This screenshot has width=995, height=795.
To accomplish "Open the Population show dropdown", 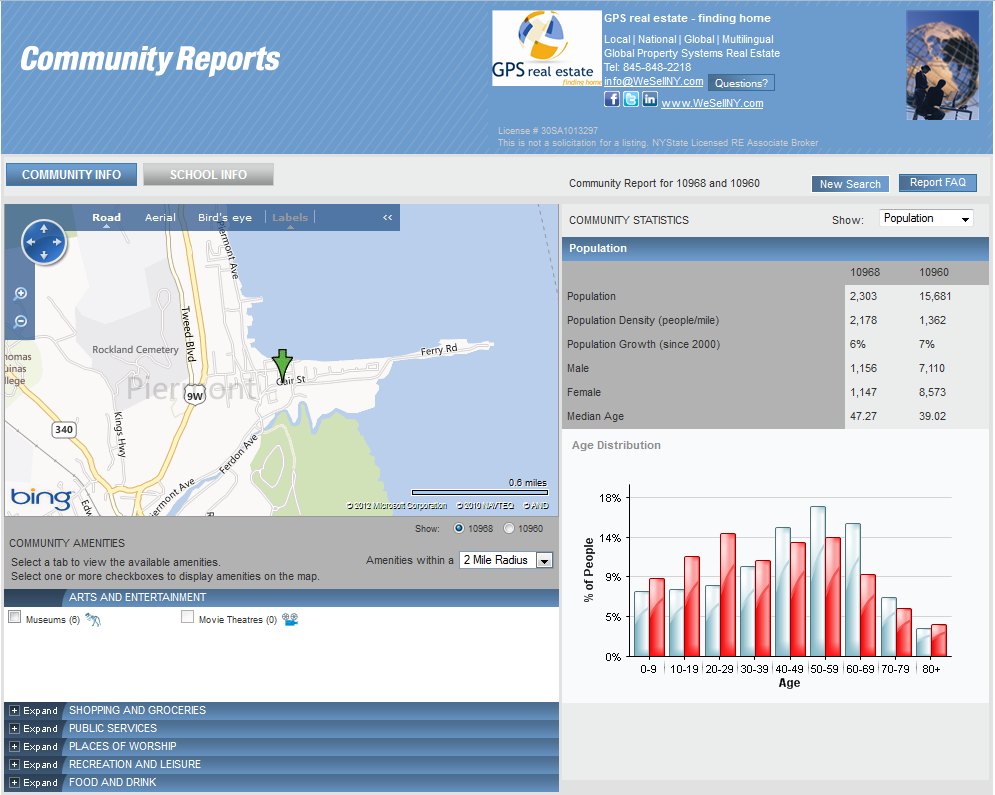I will tap(925, 218).
